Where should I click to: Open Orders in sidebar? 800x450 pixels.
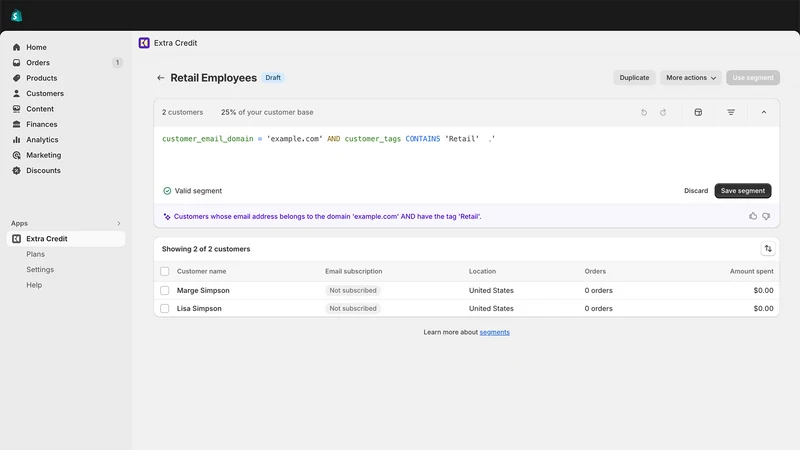coord(38,62)
